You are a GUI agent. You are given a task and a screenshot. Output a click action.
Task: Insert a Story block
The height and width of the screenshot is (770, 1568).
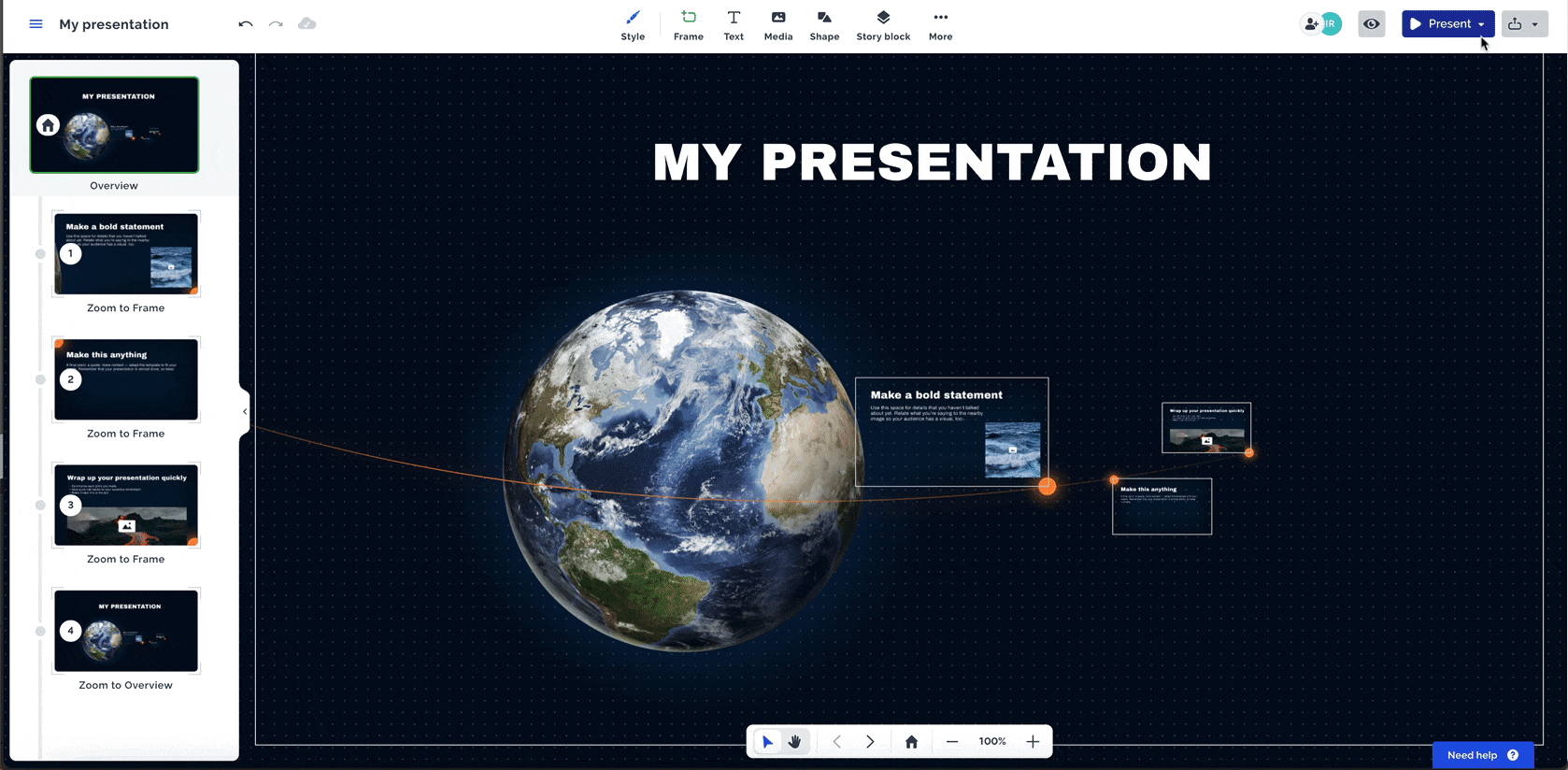tap(883, 25)
